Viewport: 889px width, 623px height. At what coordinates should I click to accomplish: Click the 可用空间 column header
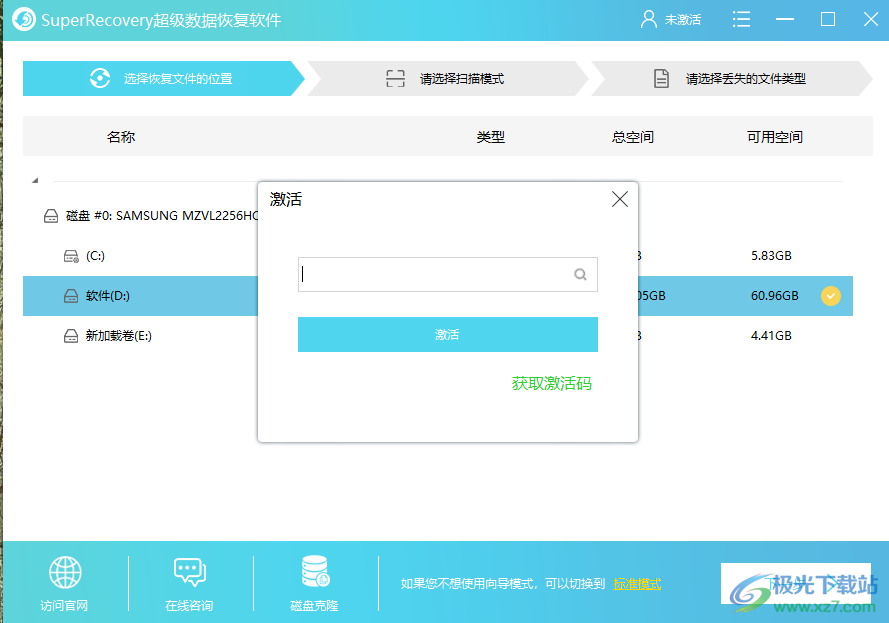(x=774, y=137)
